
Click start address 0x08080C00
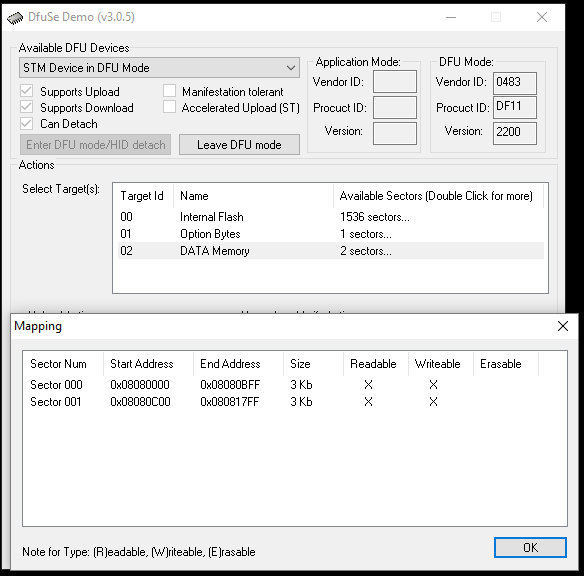(140, 402)
